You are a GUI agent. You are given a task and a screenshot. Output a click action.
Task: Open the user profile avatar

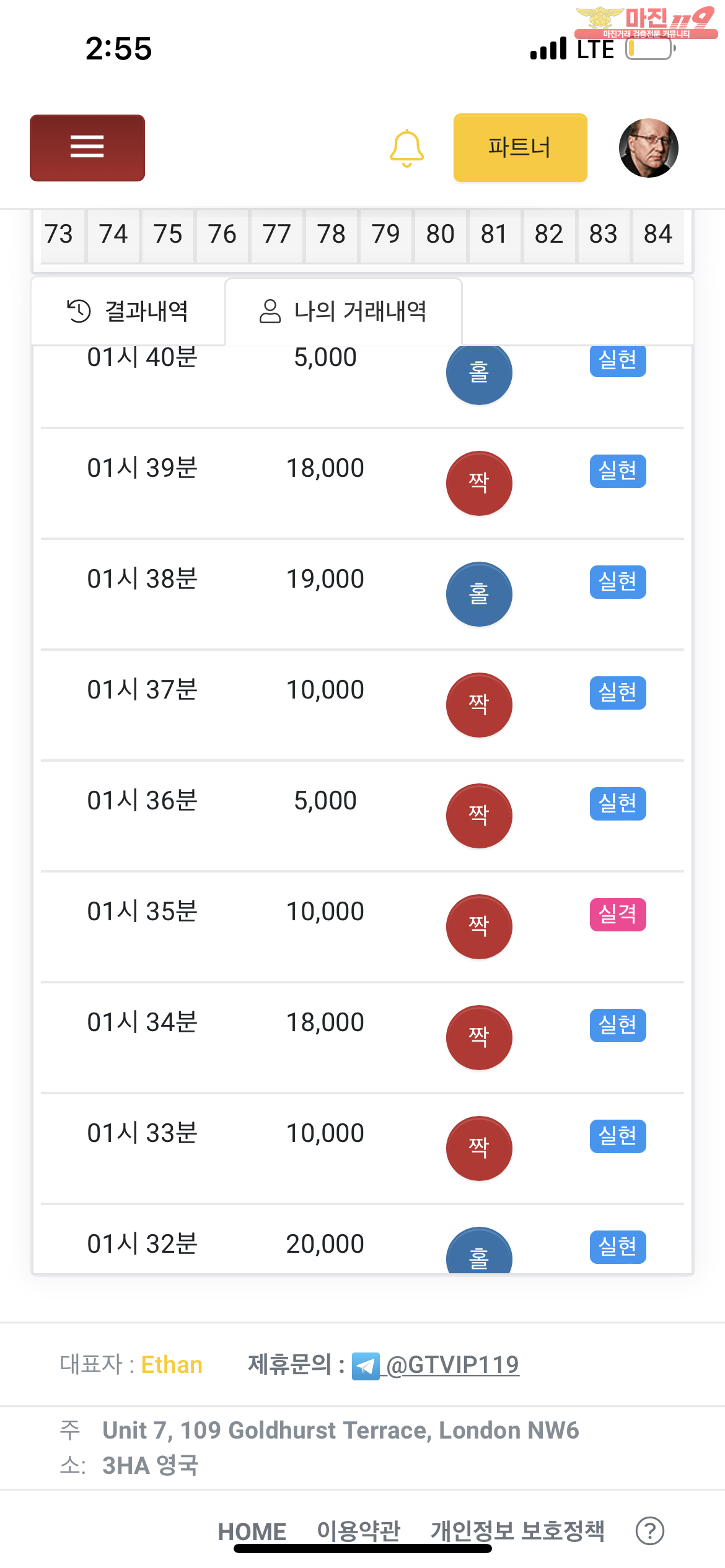click(x=648, y=148)
